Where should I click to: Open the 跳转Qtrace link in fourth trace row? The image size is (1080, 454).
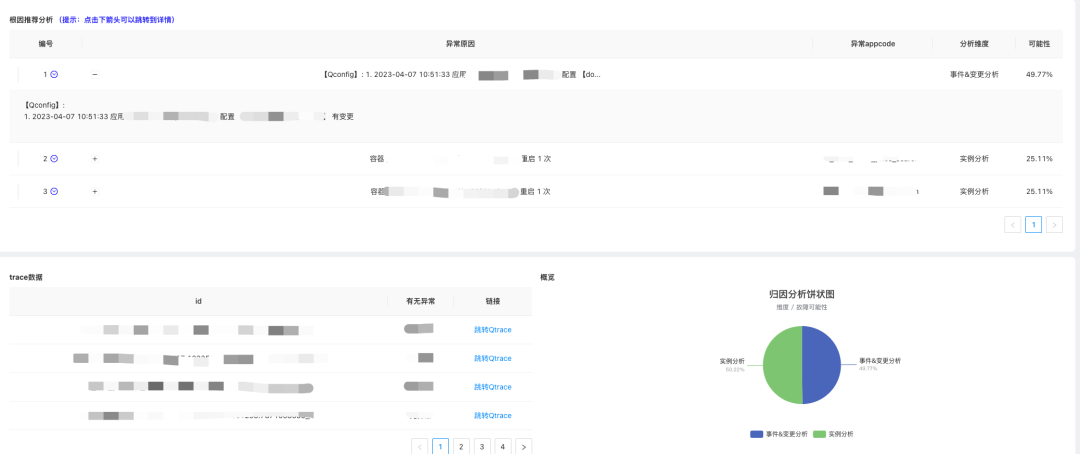[x=493, y=415]
